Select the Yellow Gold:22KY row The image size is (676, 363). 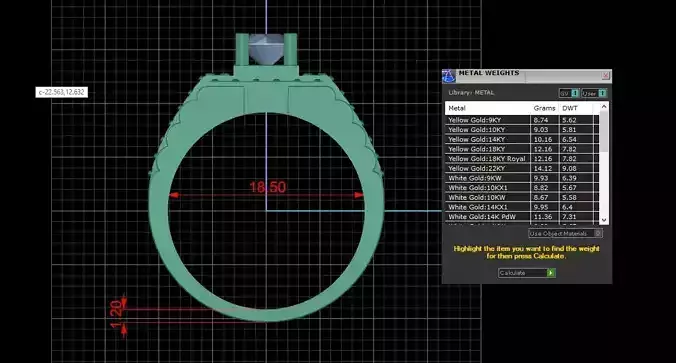pyautogui.click(x=522, y=168)
